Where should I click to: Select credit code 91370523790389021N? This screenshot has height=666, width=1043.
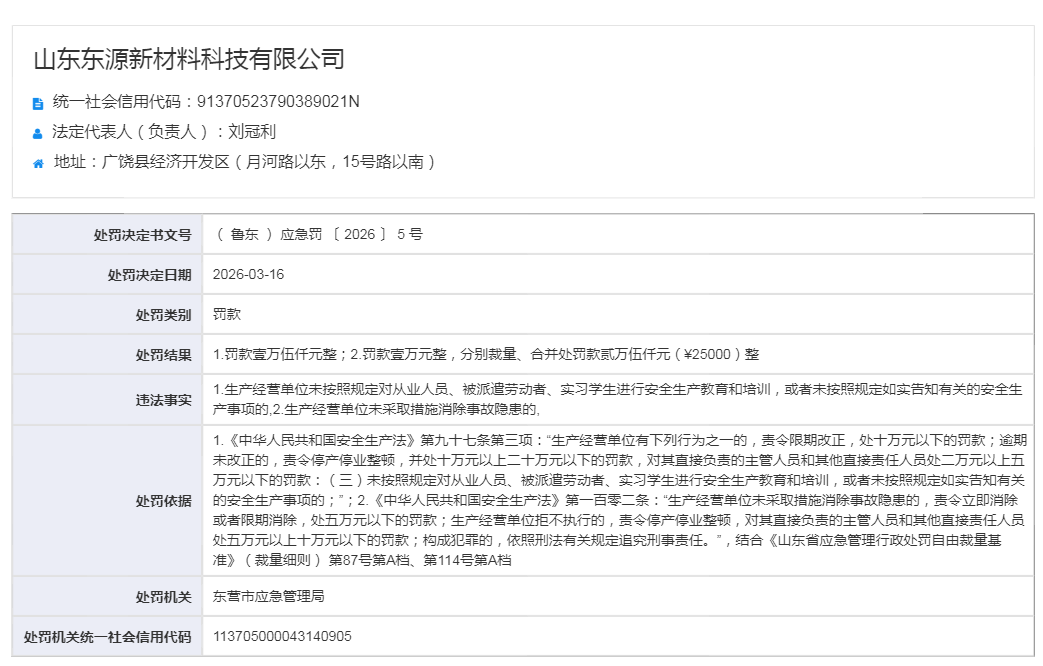(x=278, y=102)
